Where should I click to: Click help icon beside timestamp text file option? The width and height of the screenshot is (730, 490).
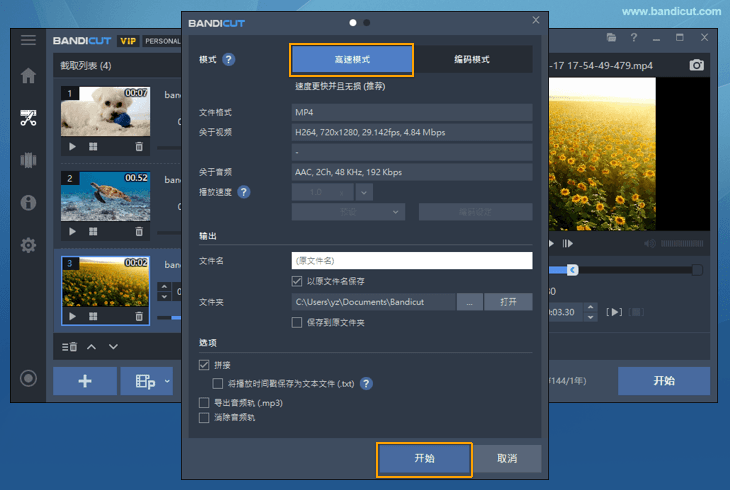pos(366,383)
